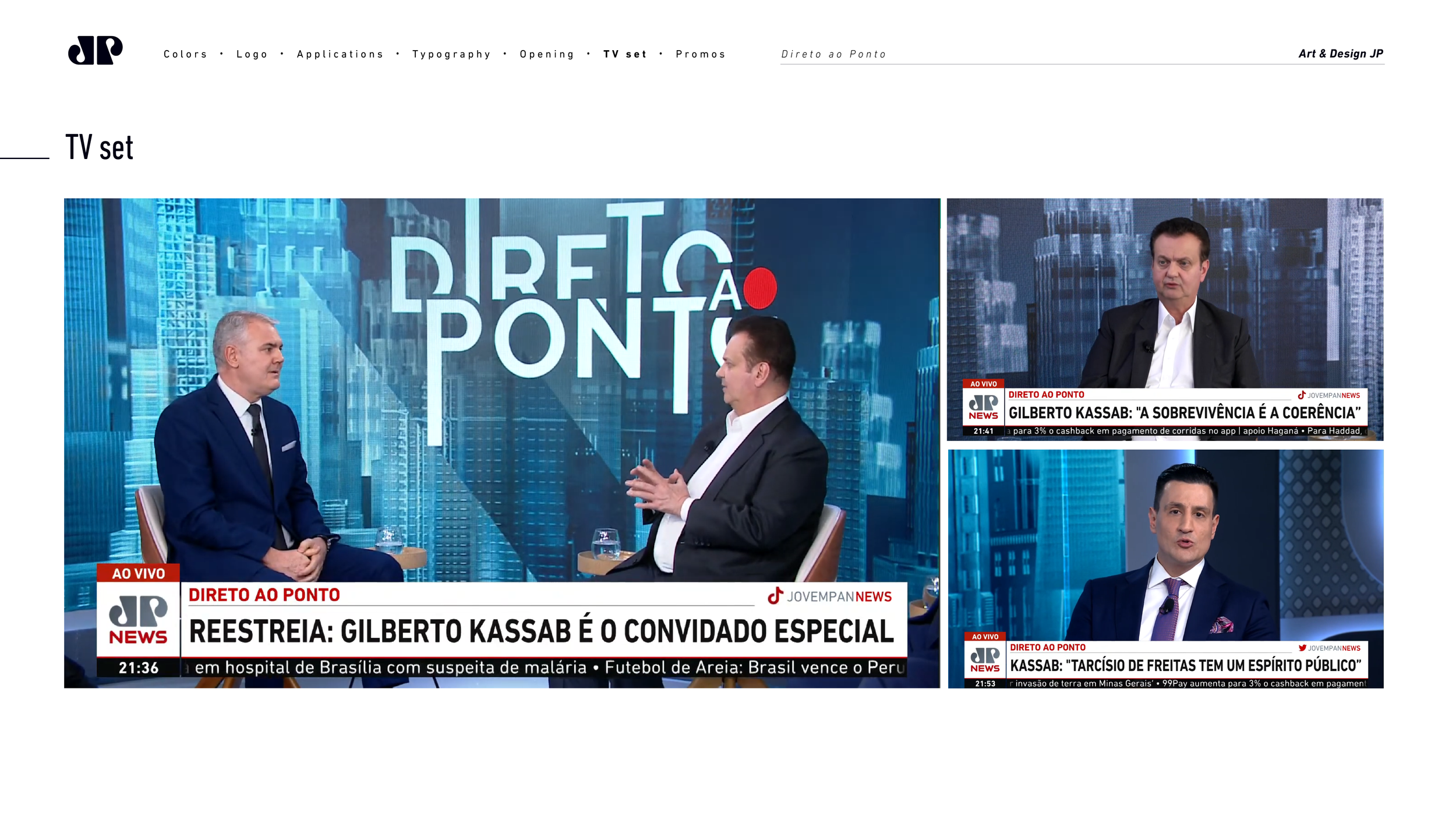Click the JP News logo in main broadcast

click(138, 620)
